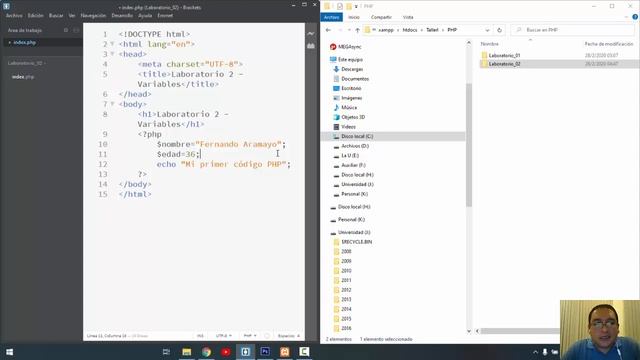
Task: Select the Laboratorio_02 folder
Action: coord(504,64)
